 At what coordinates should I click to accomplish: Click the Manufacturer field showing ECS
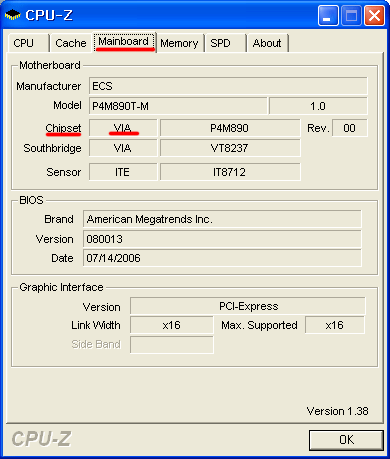click(228, 86)
